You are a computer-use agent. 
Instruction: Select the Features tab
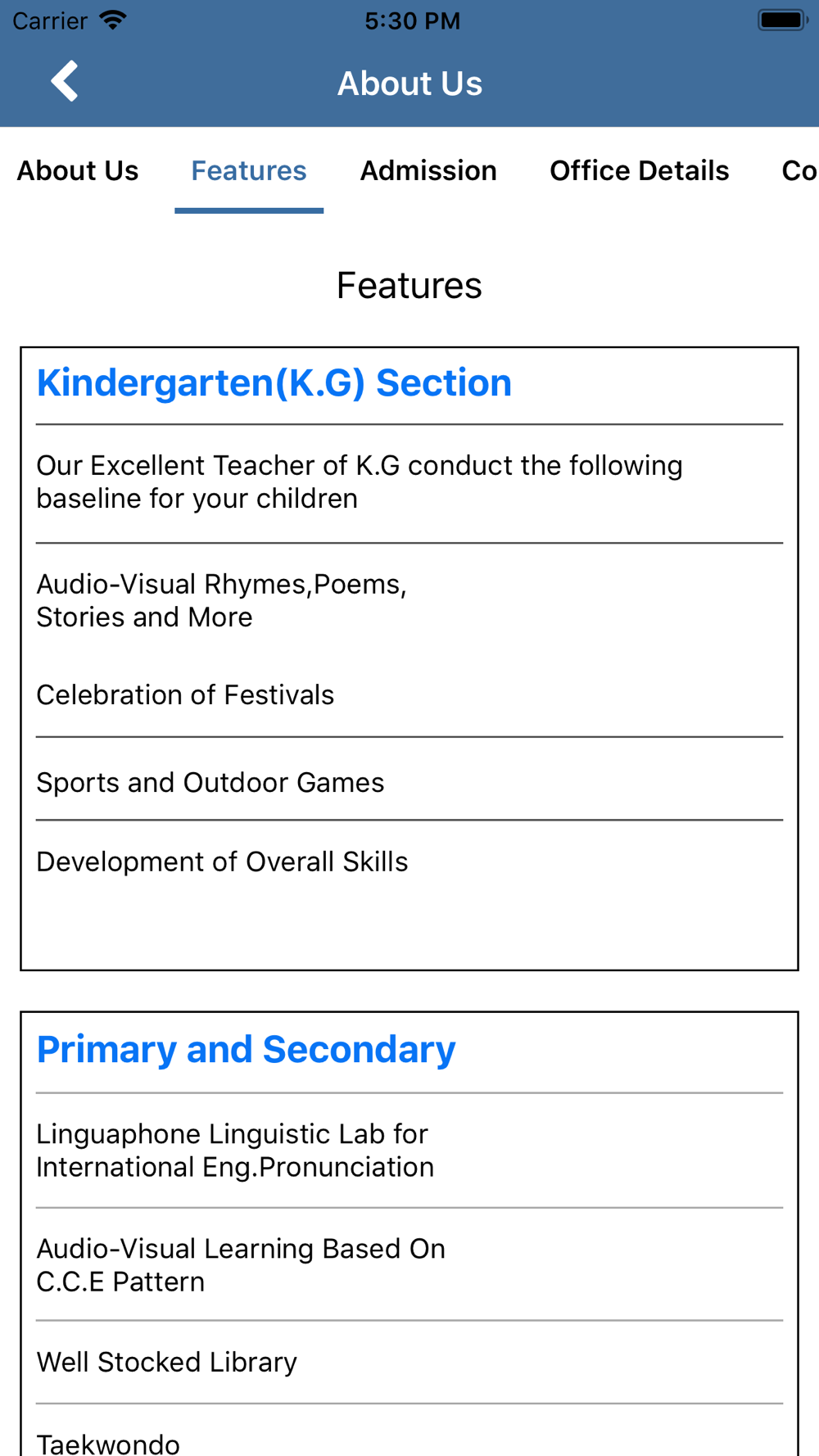click(249, 170)
